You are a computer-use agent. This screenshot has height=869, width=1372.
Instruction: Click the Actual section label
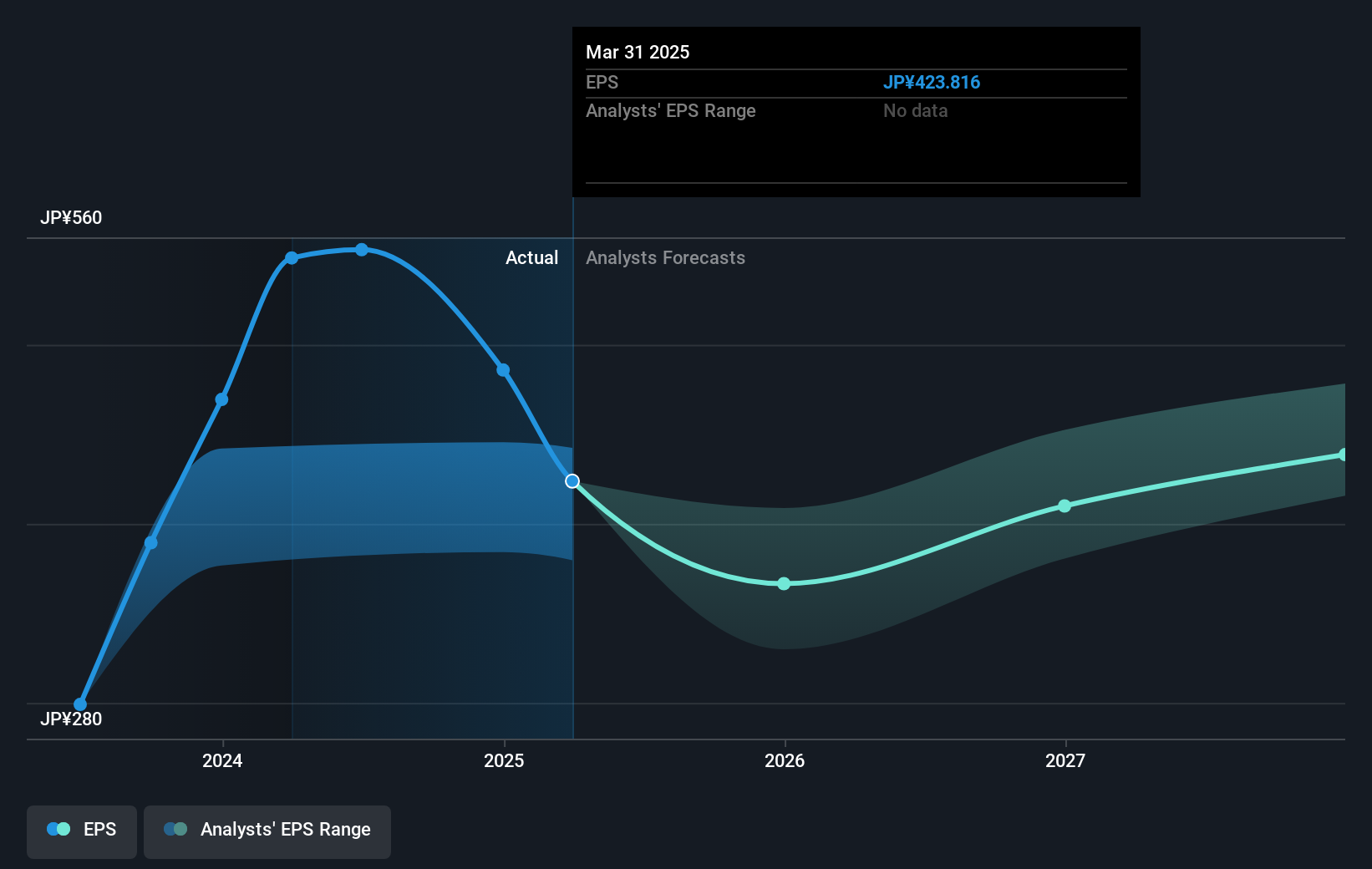531,258
